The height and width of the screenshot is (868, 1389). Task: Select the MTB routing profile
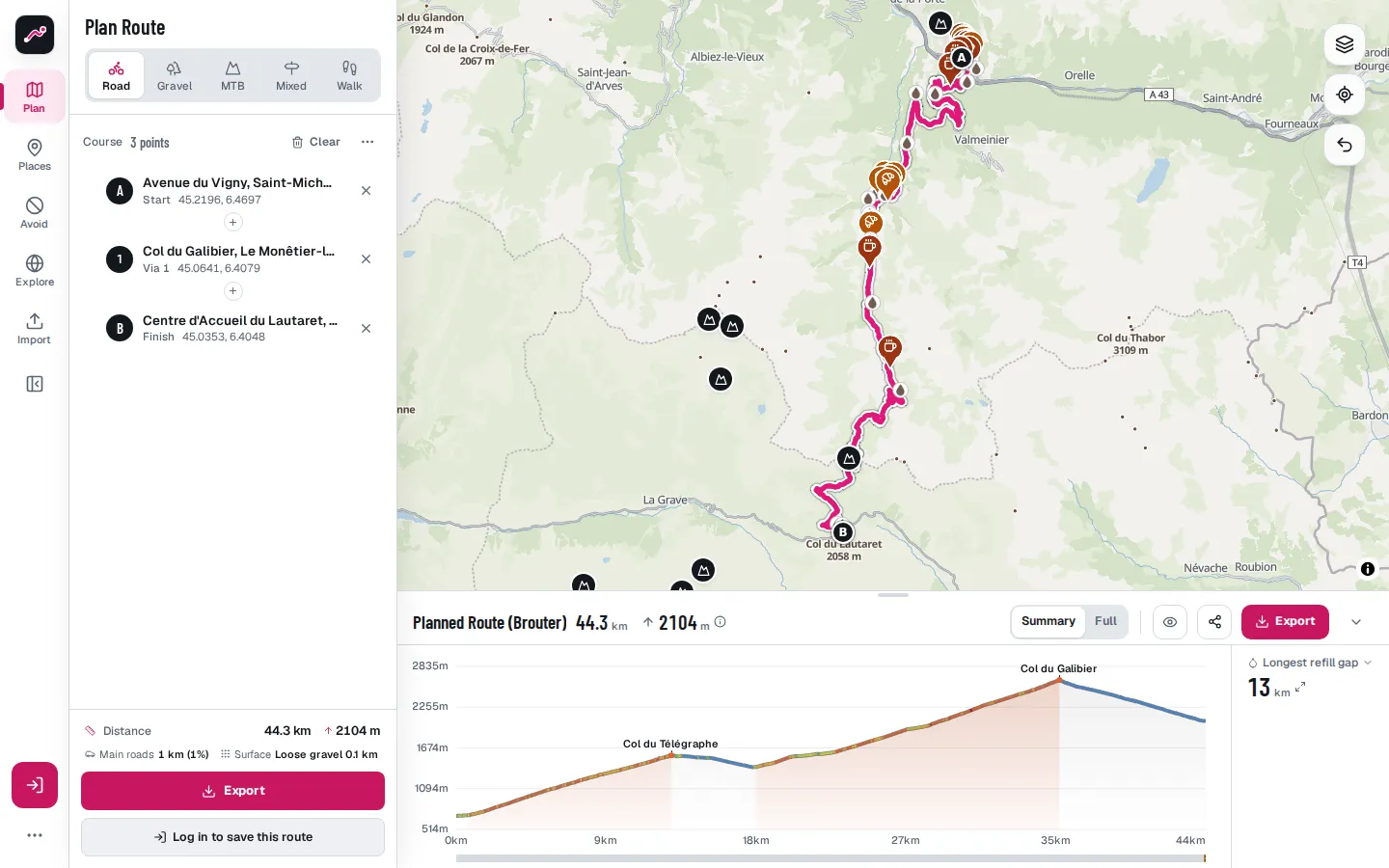(232, 75)
